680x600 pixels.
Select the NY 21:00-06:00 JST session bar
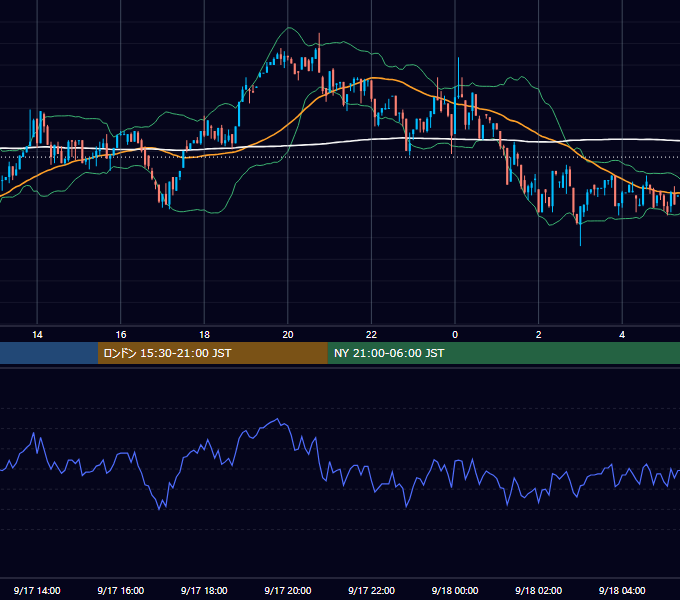(x=503, y=353)
